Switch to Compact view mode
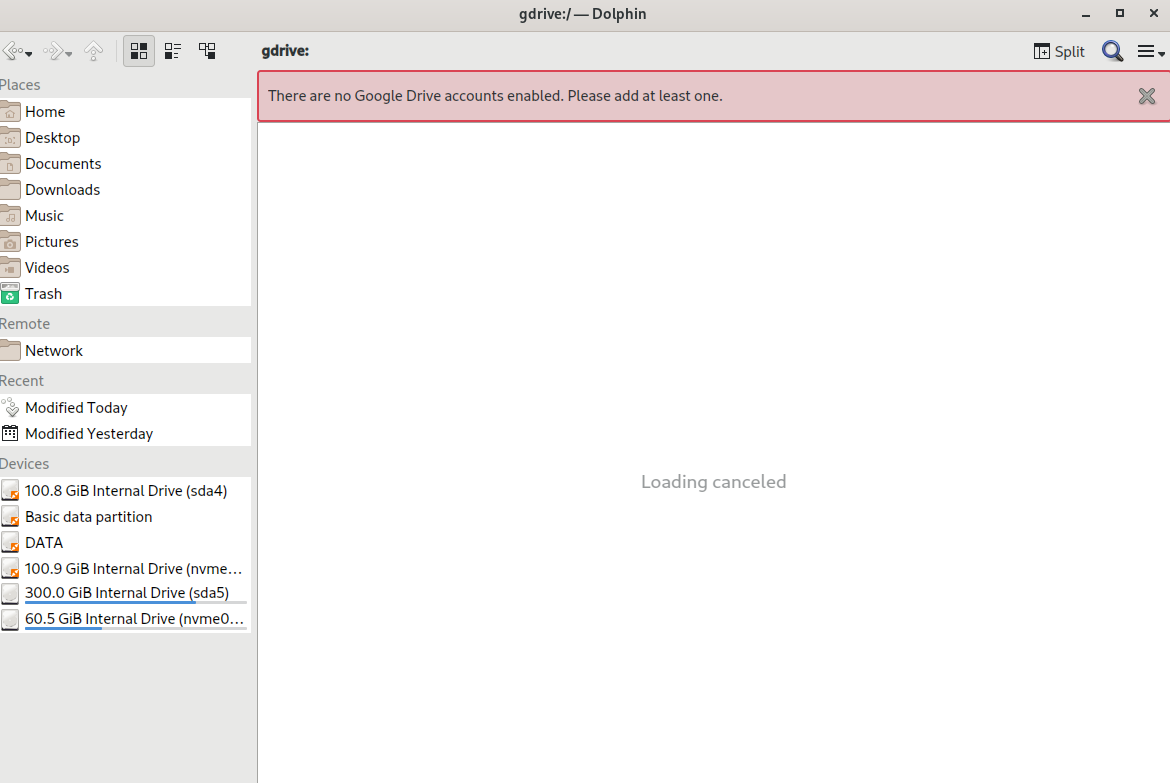 pos(173,51)
